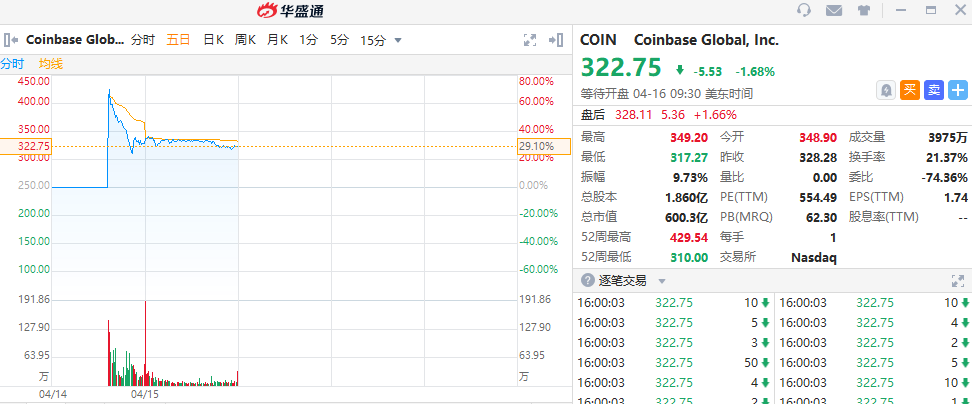Click the PB(MRQ) value 62.30
The height and width of the screenshot is (404, 972).
point(821,217)
